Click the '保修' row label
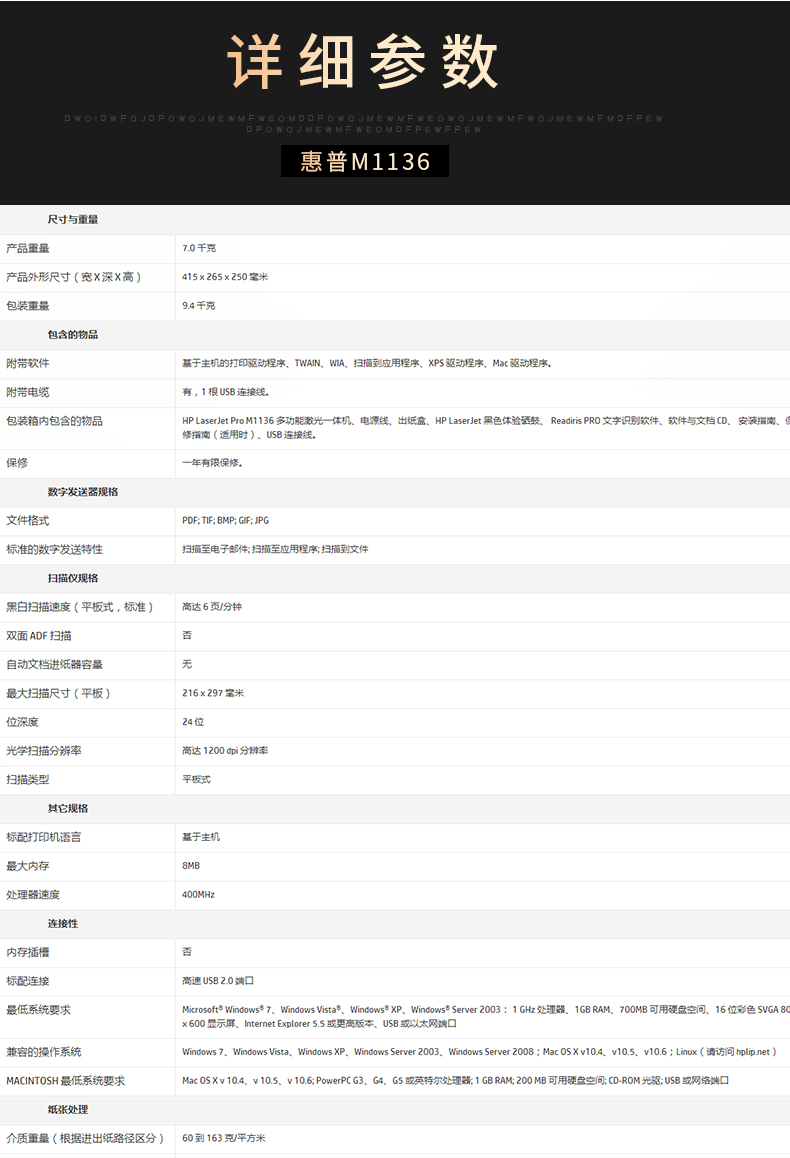 coord(17,463)
